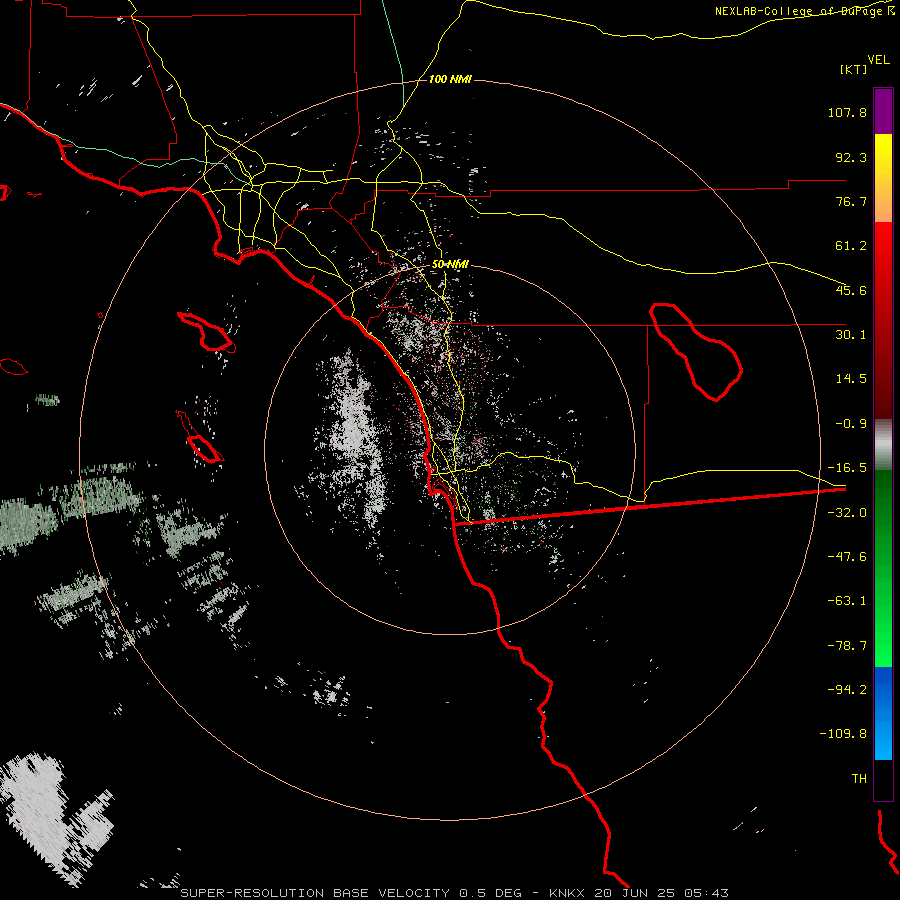Image resolution: width=900 pixels, height=900 pixels.
Task: Click the 76.7 velocity scale value
Action: pos(851,201)
